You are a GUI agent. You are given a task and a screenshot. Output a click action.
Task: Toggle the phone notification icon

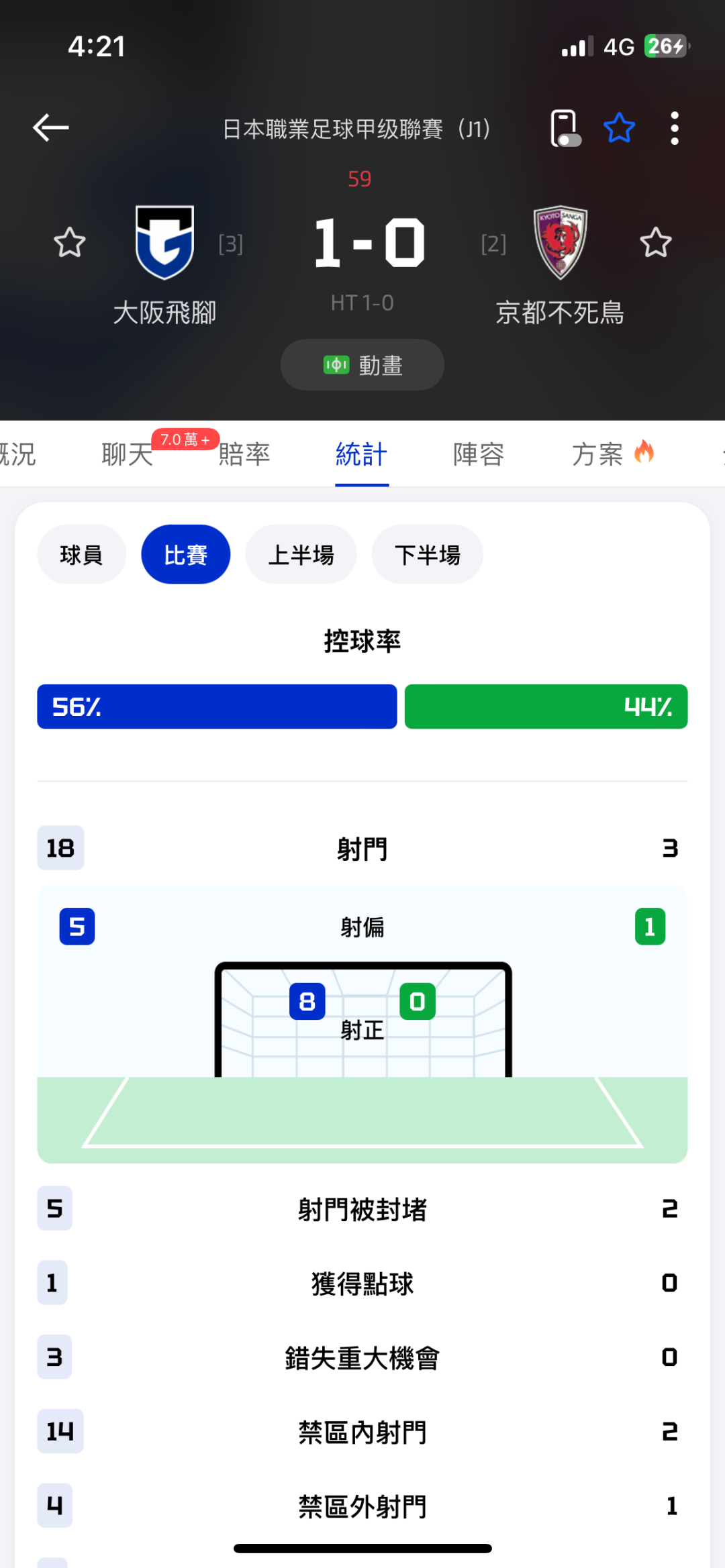[x=565, y=127]
